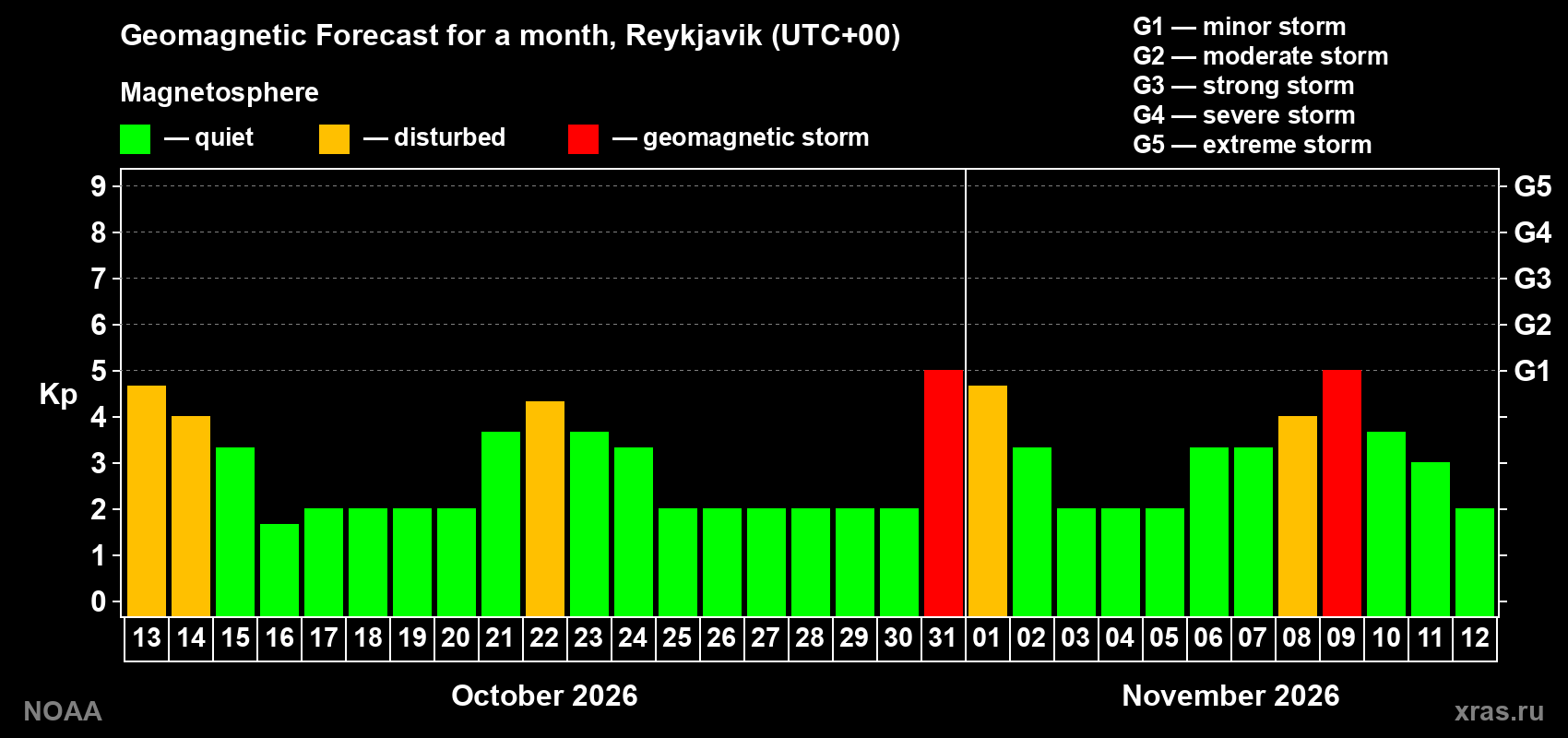Click the date cell labeled 05
1568x738 pixels.
(1165, 638)
